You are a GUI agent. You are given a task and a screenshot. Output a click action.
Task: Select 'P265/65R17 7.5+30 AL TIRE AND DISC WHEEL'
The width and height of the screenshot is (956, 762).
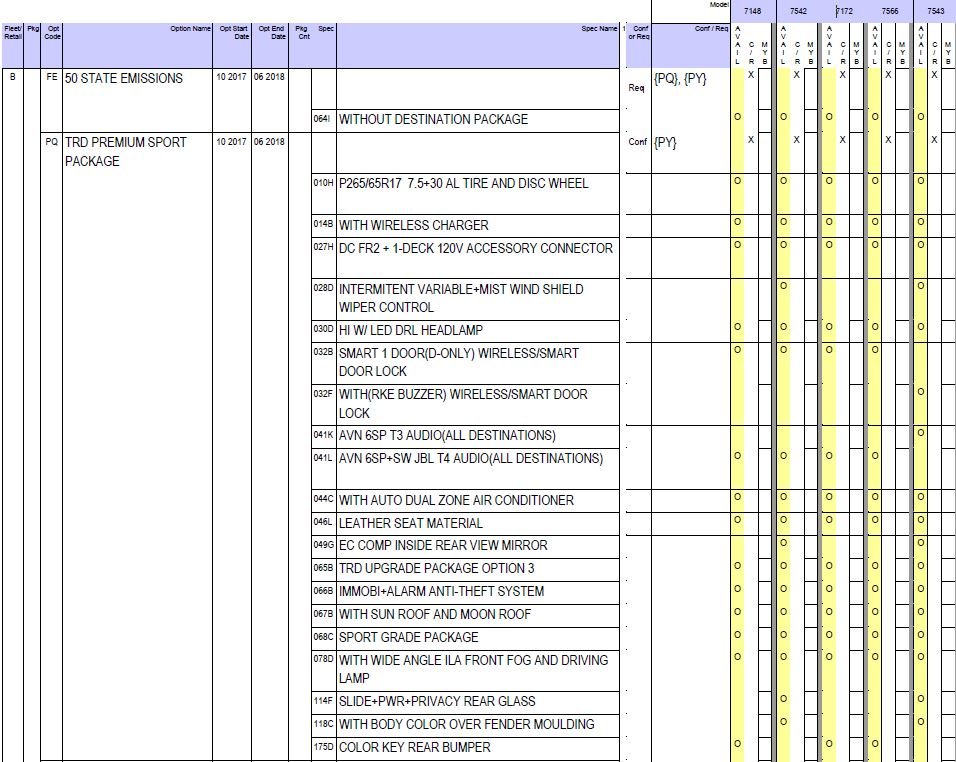coord(463,183)
